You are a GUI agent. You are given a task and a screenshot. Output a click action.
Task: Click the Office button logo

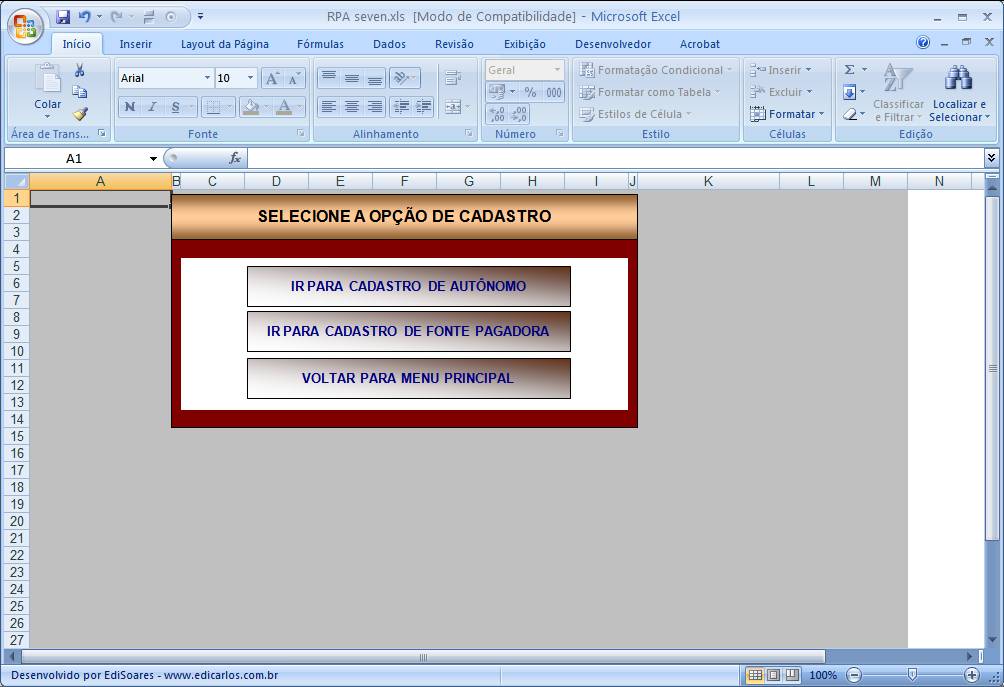tap(25, 26)
